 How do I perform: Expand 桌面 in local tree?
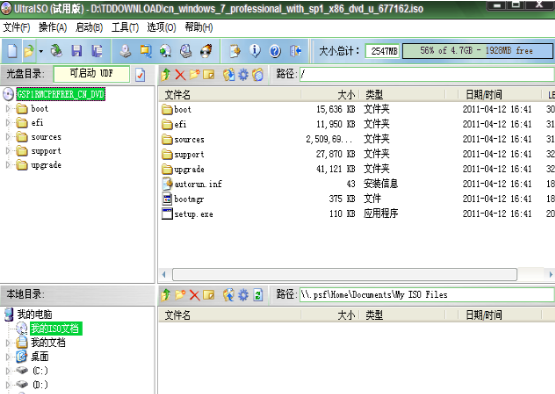point(7,357)
